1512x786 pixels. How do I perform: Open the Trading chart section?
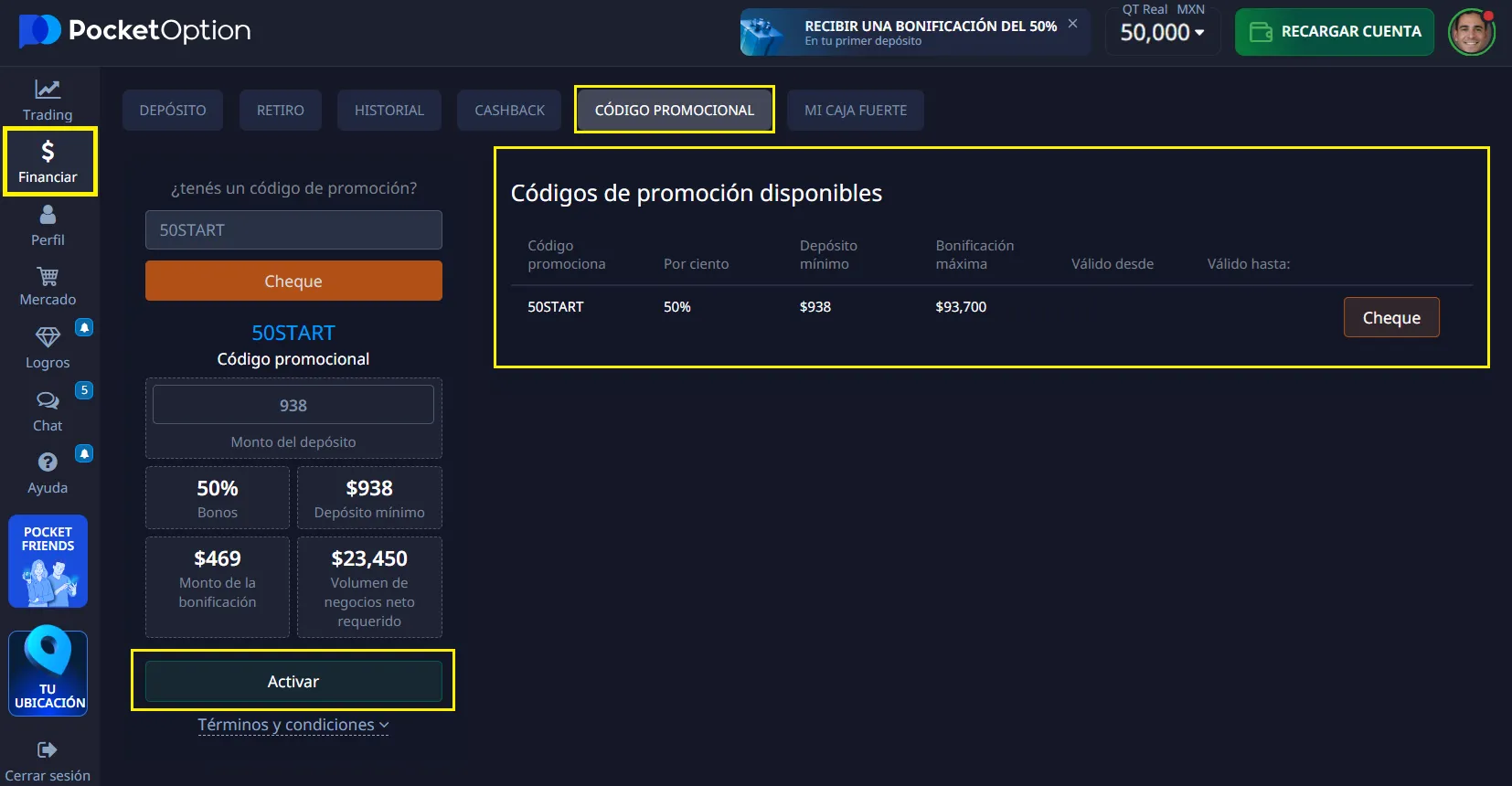[x=48, y=100]
